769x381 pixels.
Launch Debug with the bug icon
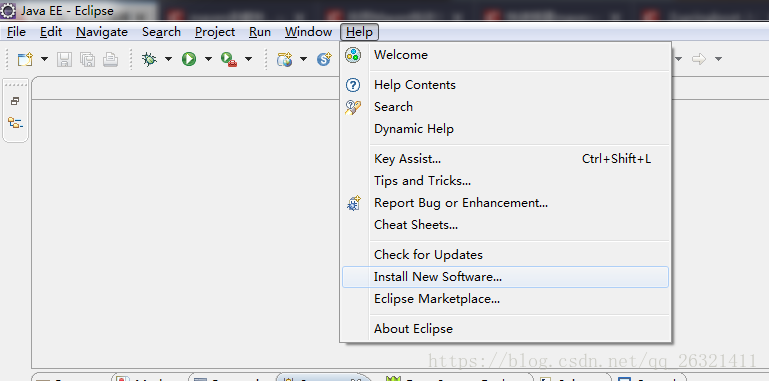coord(149,59)
